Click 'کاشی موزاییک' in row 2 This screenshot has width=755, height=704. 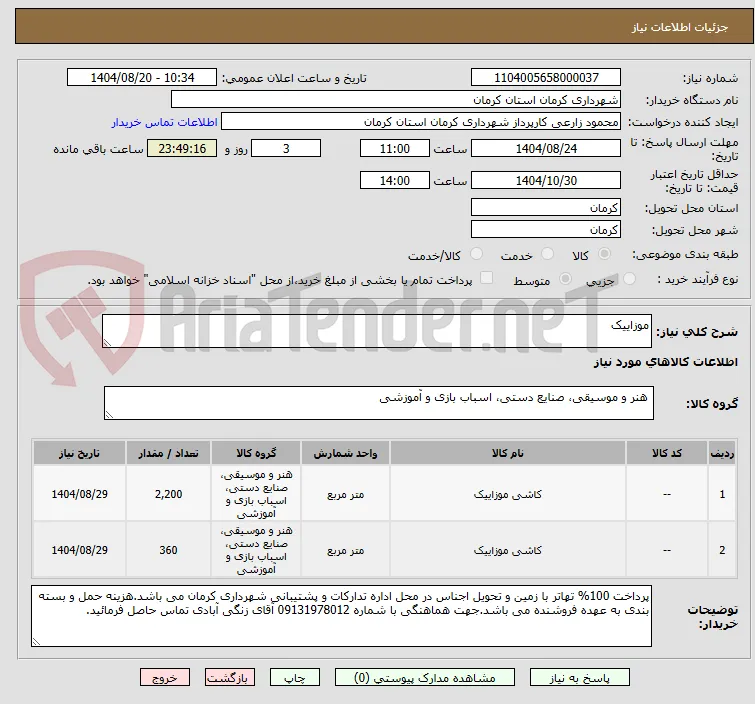[x=508, y=550]
